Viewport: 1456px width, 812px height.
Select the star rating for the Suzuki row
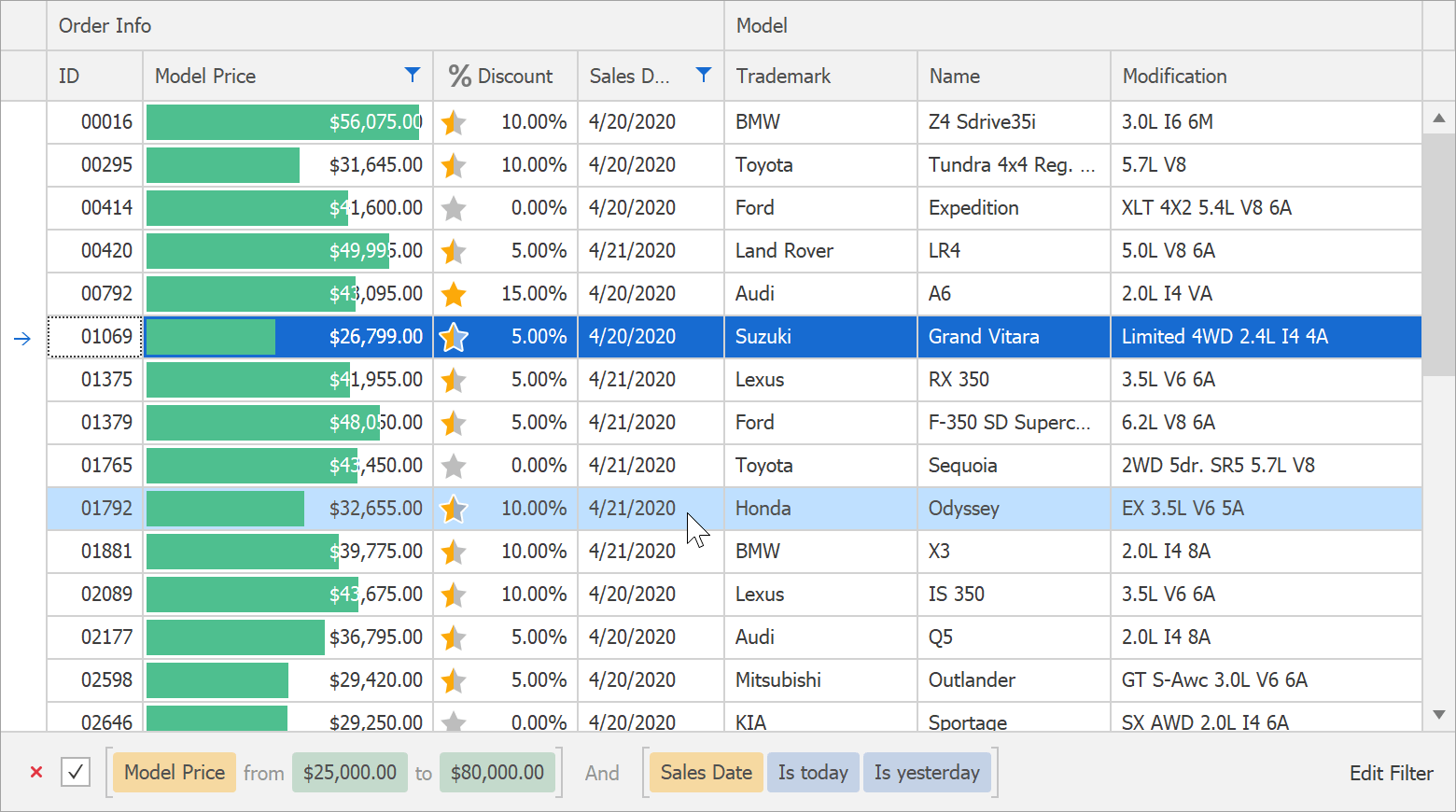[x=454, y=337]
